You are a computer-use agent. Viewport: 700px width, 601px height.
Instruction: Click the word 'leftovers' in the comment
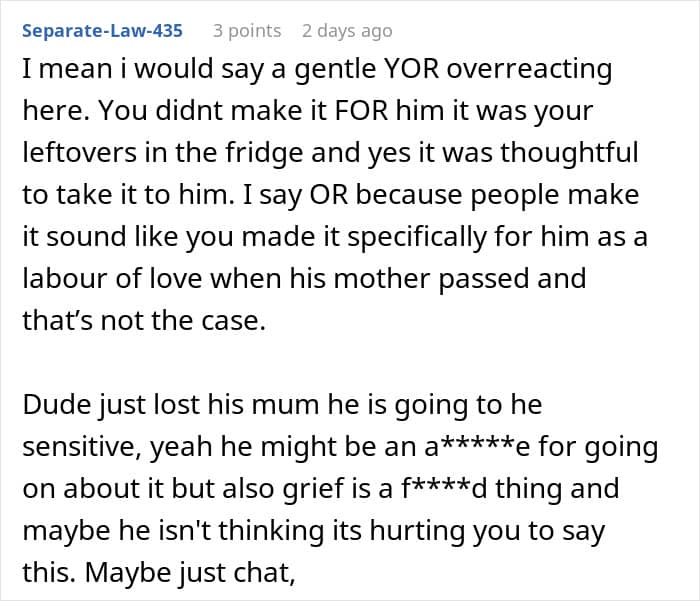(x=72, y=153)
